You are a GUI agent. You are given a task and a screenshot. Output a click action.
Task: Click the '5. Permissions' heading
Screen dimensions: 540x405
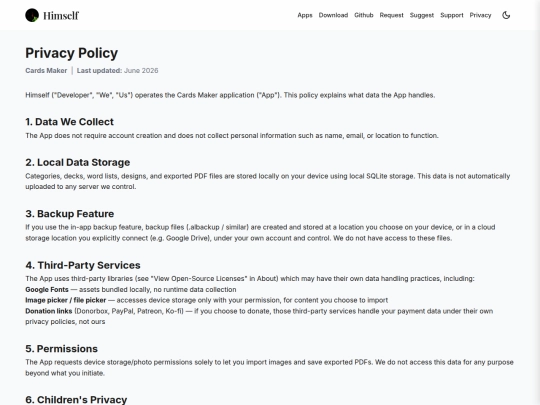61,349
